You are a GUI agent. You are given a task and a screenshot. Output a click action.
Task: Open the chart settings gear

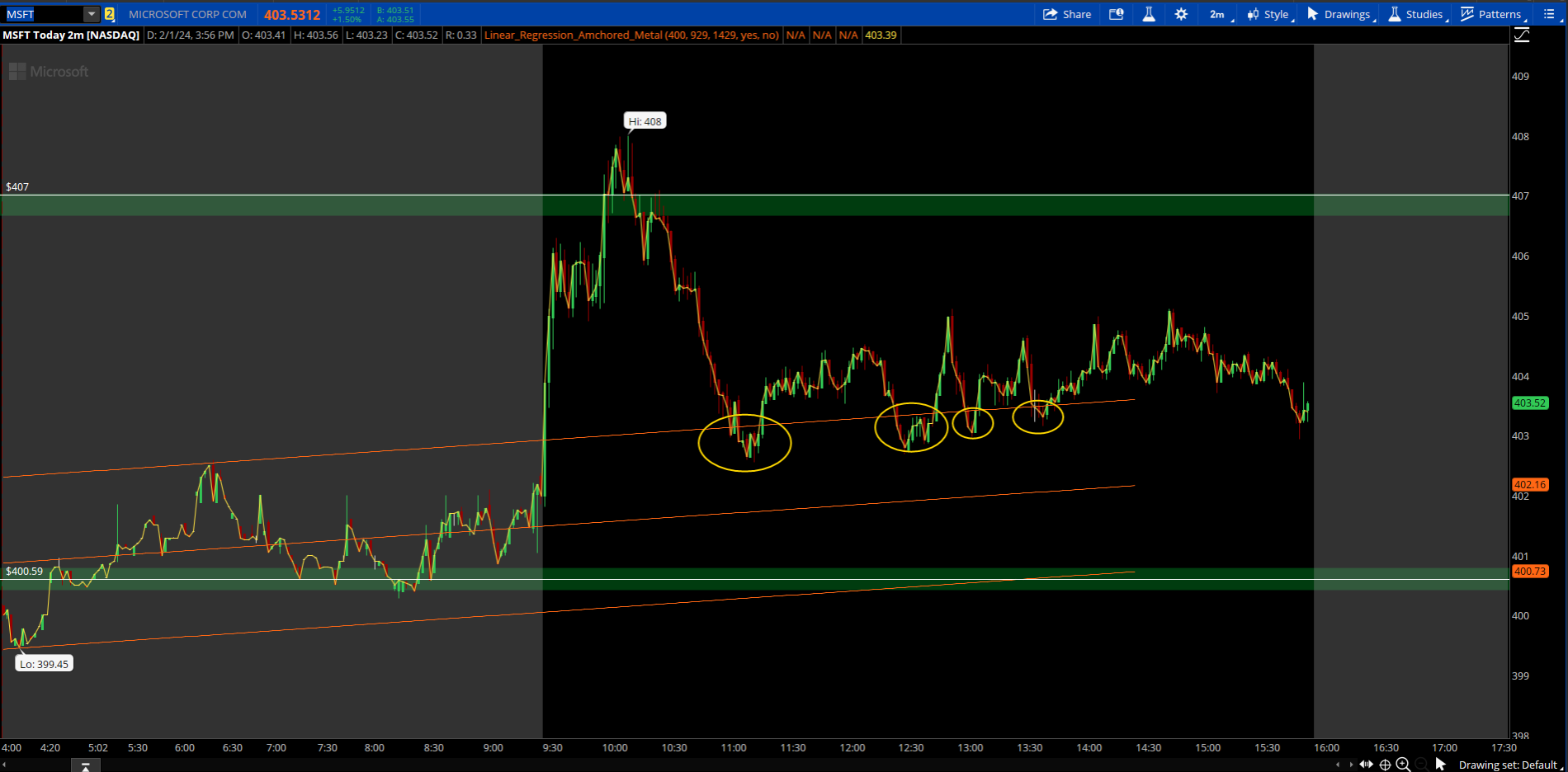point(1181,14)
